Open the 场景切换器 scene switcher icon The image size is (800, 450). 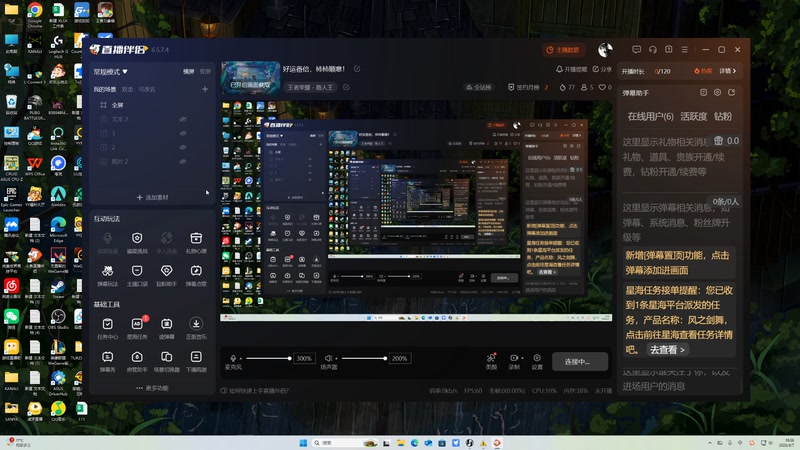coord(166,357)
